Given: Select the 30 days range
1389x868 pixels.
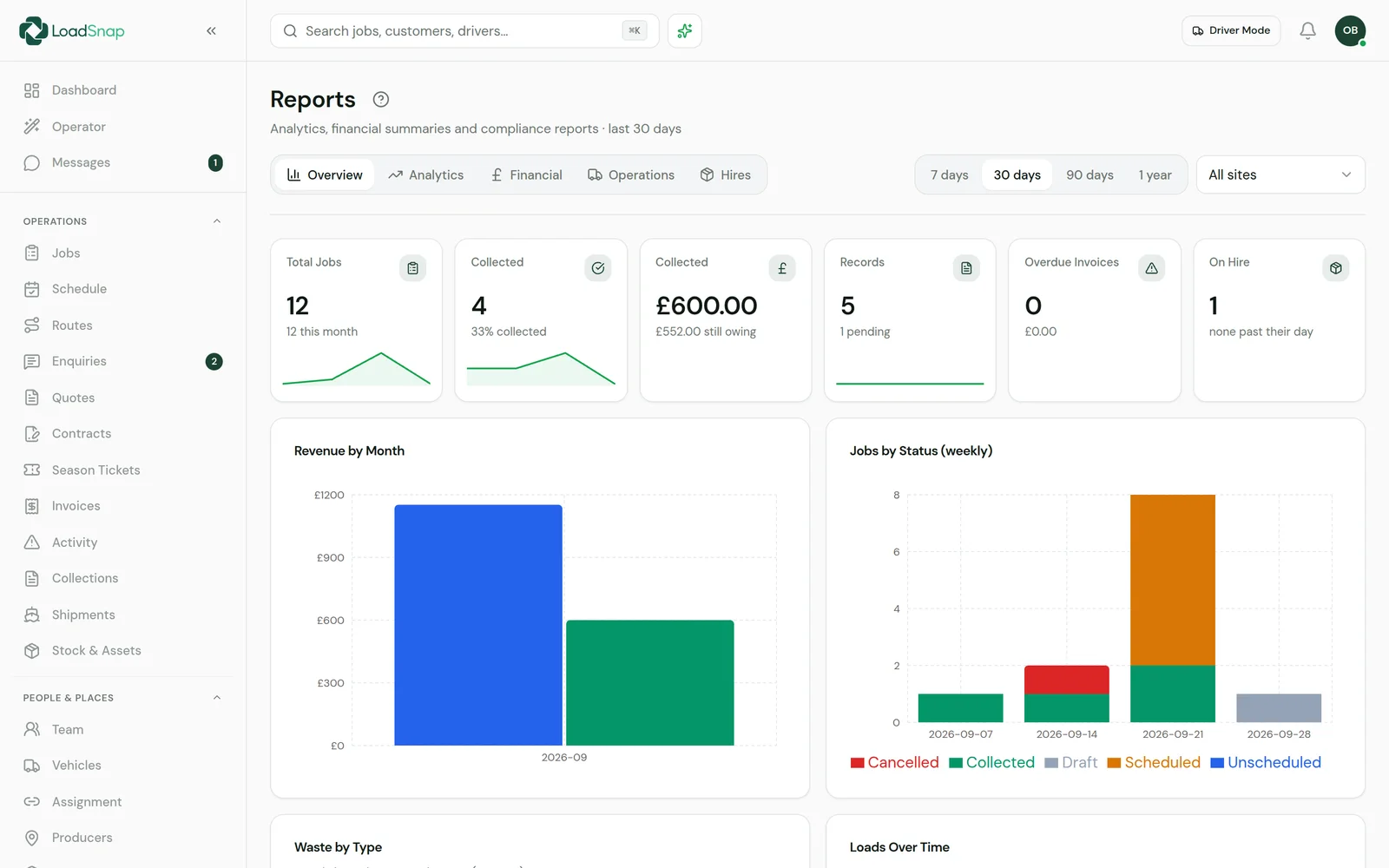Looking at the screenshot, I should [x=1017, y=174].
